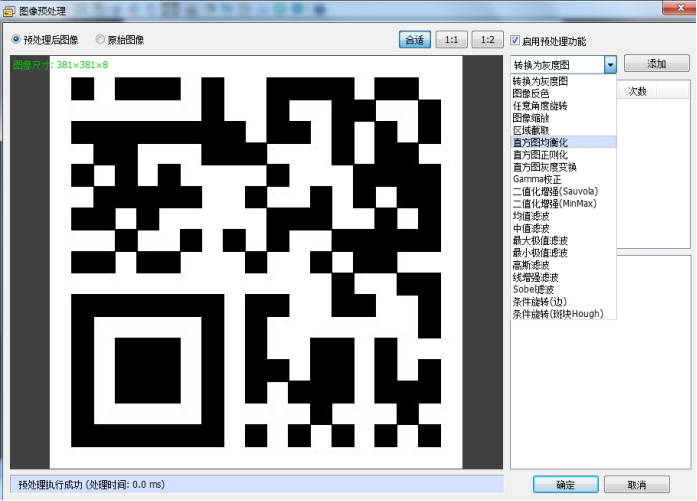Click the 添加 button
The height and width of the screenshot is (501, 697).
[657, 64]
